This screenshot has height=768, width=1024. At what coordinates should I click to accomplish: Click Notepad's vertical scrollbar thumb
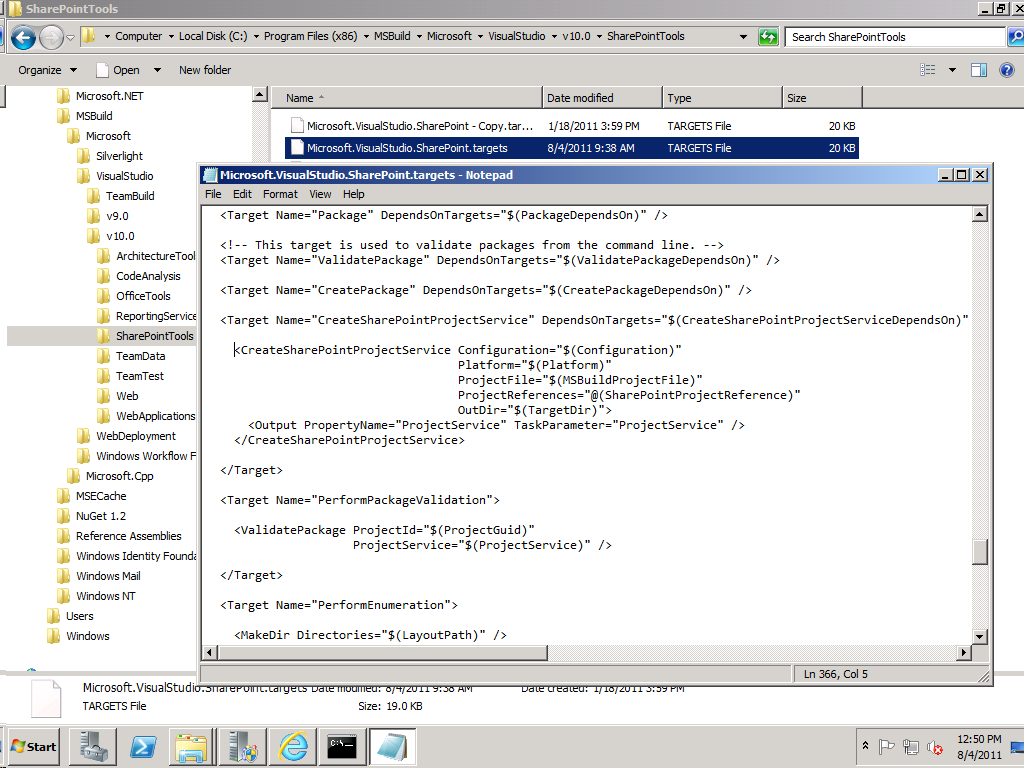point(980,551)
